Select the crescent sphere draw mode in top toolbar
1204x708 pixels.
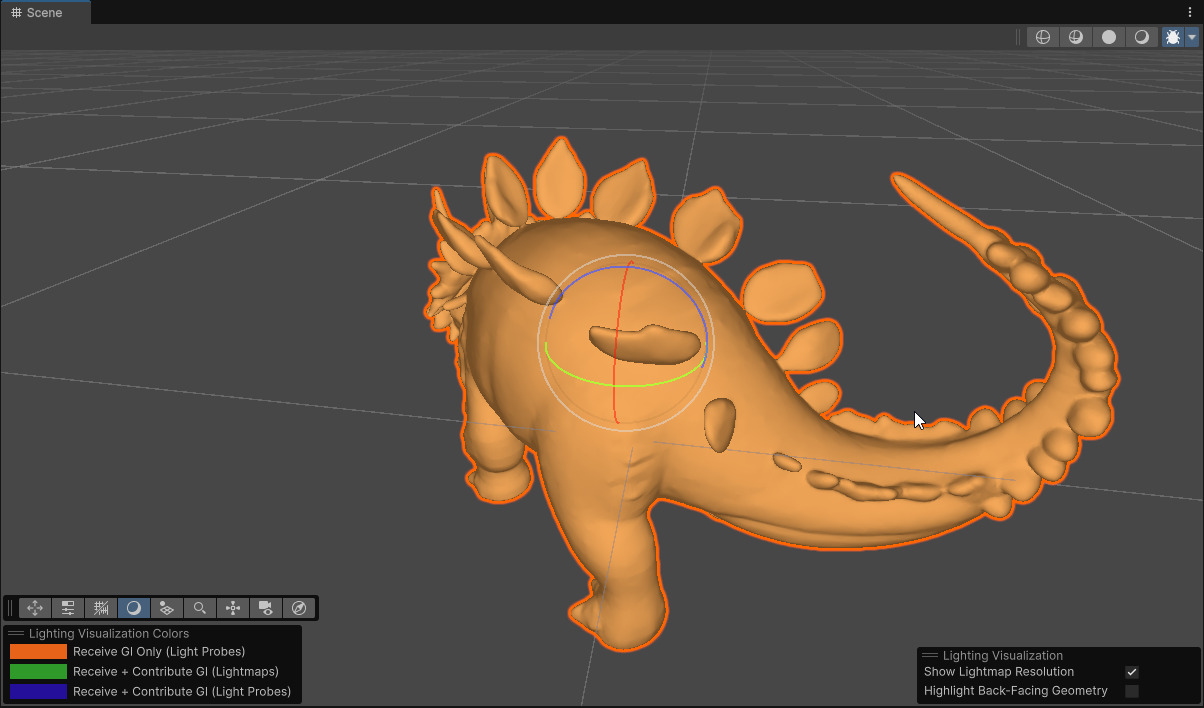1141,37
